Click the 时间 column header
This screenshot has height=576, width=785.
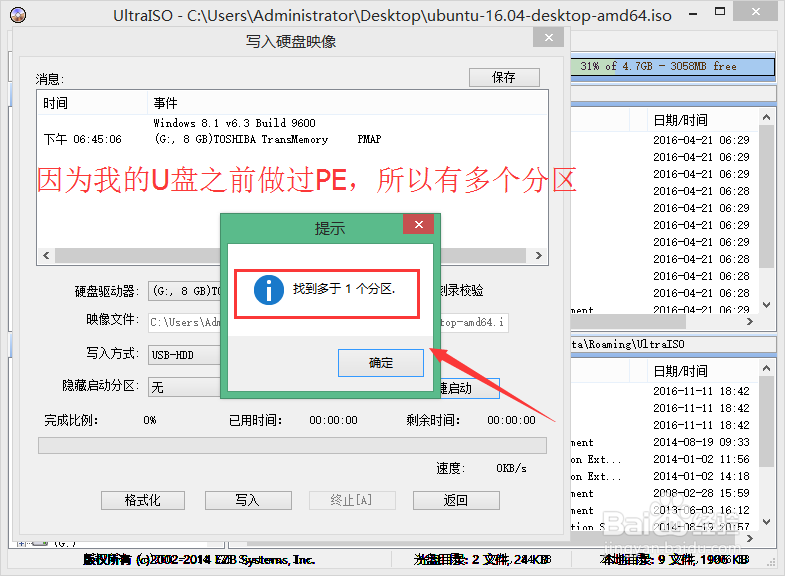point(93,103)
